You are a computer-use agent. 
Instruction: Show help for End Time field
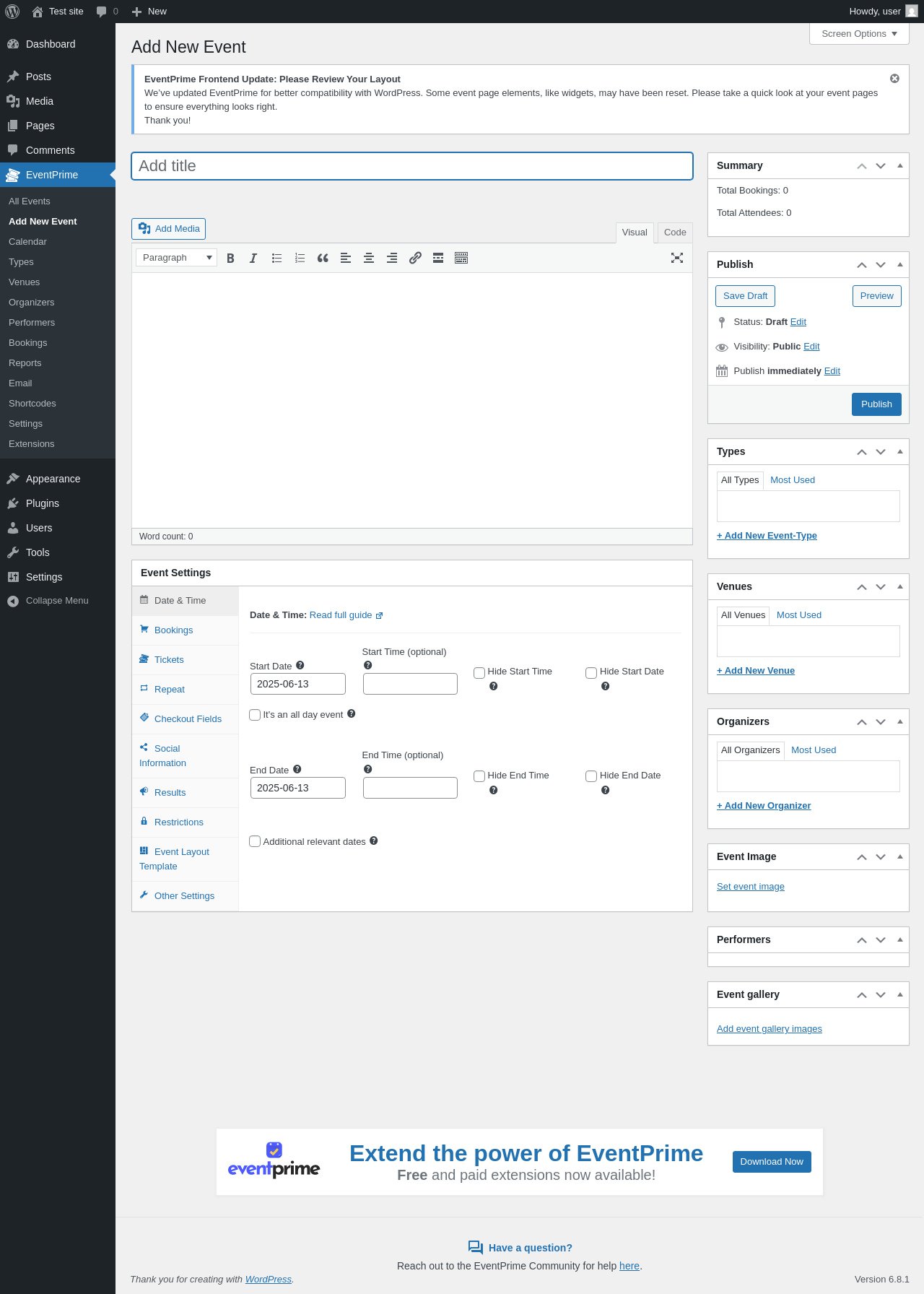pos(367,769)
